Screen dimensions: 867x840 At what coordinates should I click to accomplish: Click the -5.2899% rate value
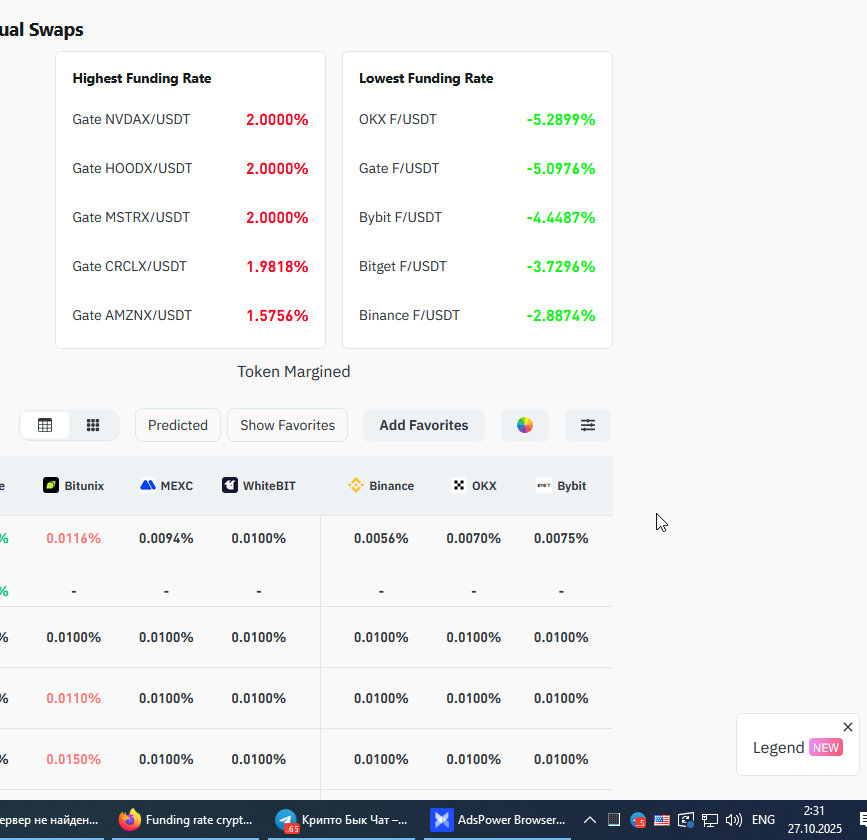[x=561, y=119]
